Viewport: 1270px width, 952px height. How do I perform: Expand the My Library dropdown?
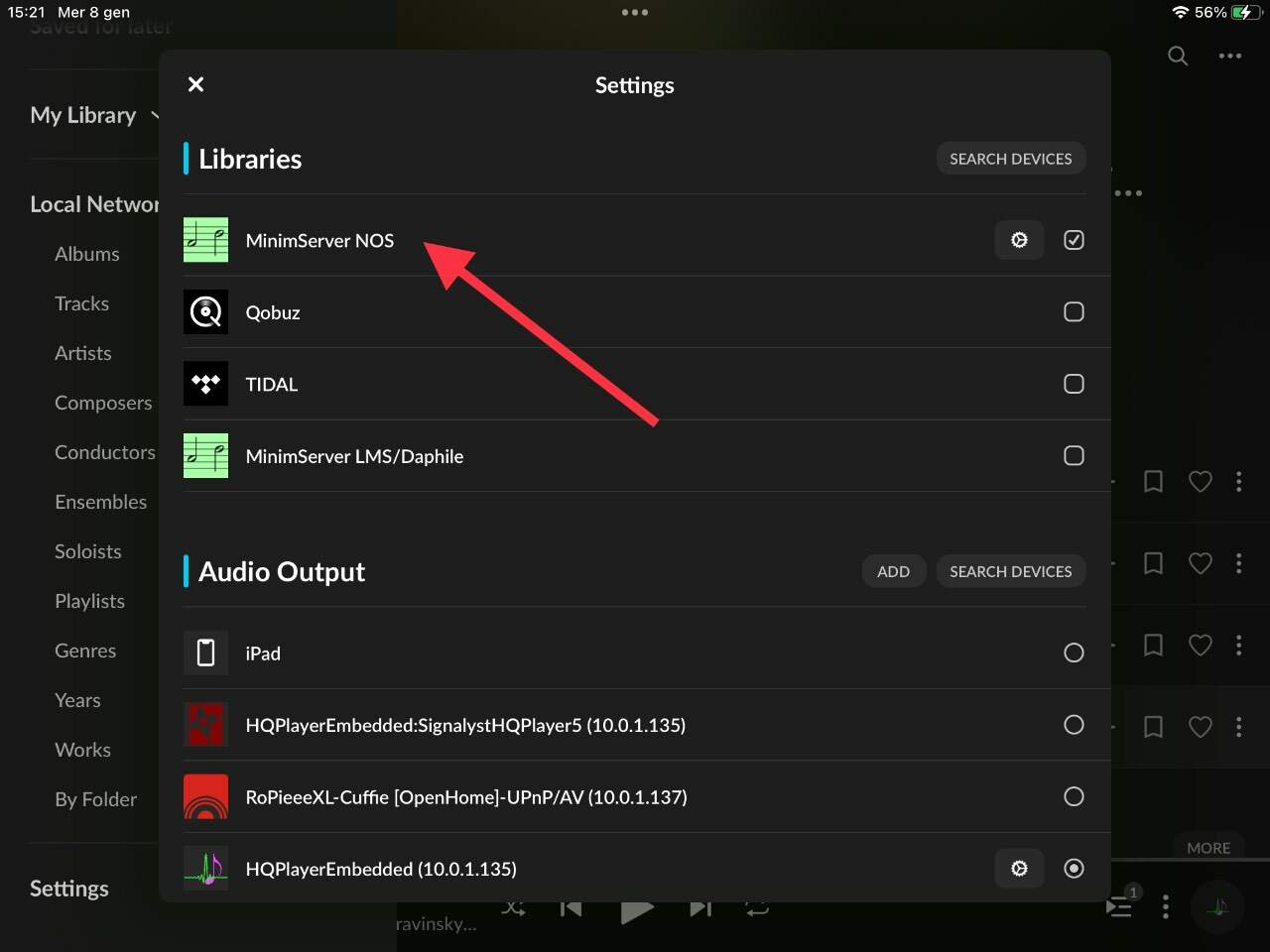95,115
